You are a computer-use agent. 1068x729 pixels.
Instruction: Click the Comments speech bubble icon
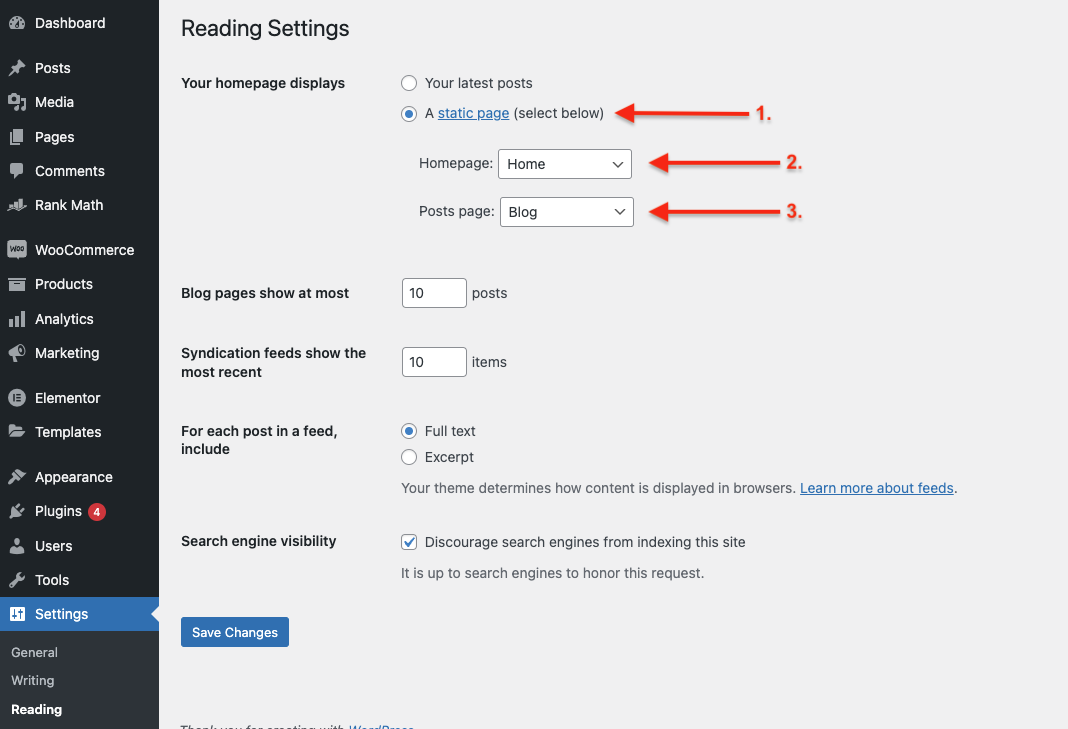[x=17, y=171]
